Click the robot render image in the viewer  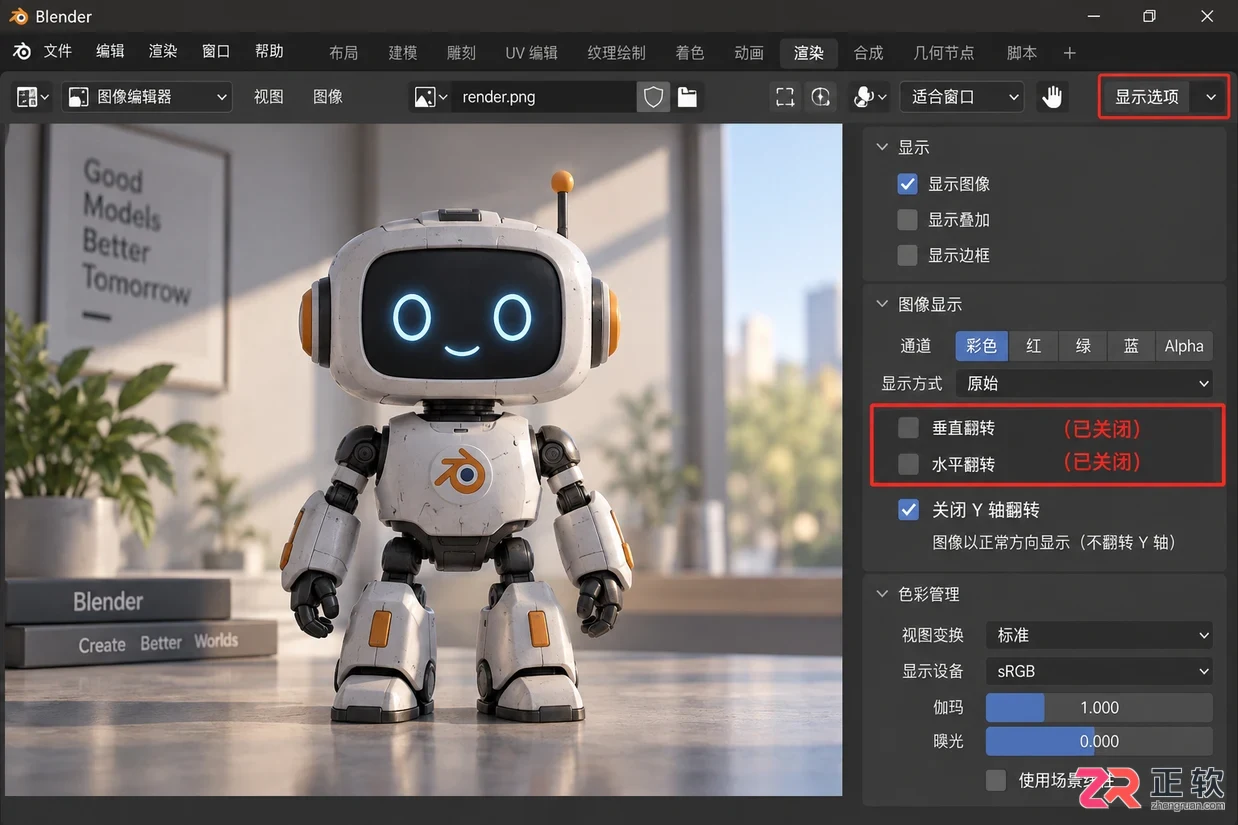(x=423, y=460)
